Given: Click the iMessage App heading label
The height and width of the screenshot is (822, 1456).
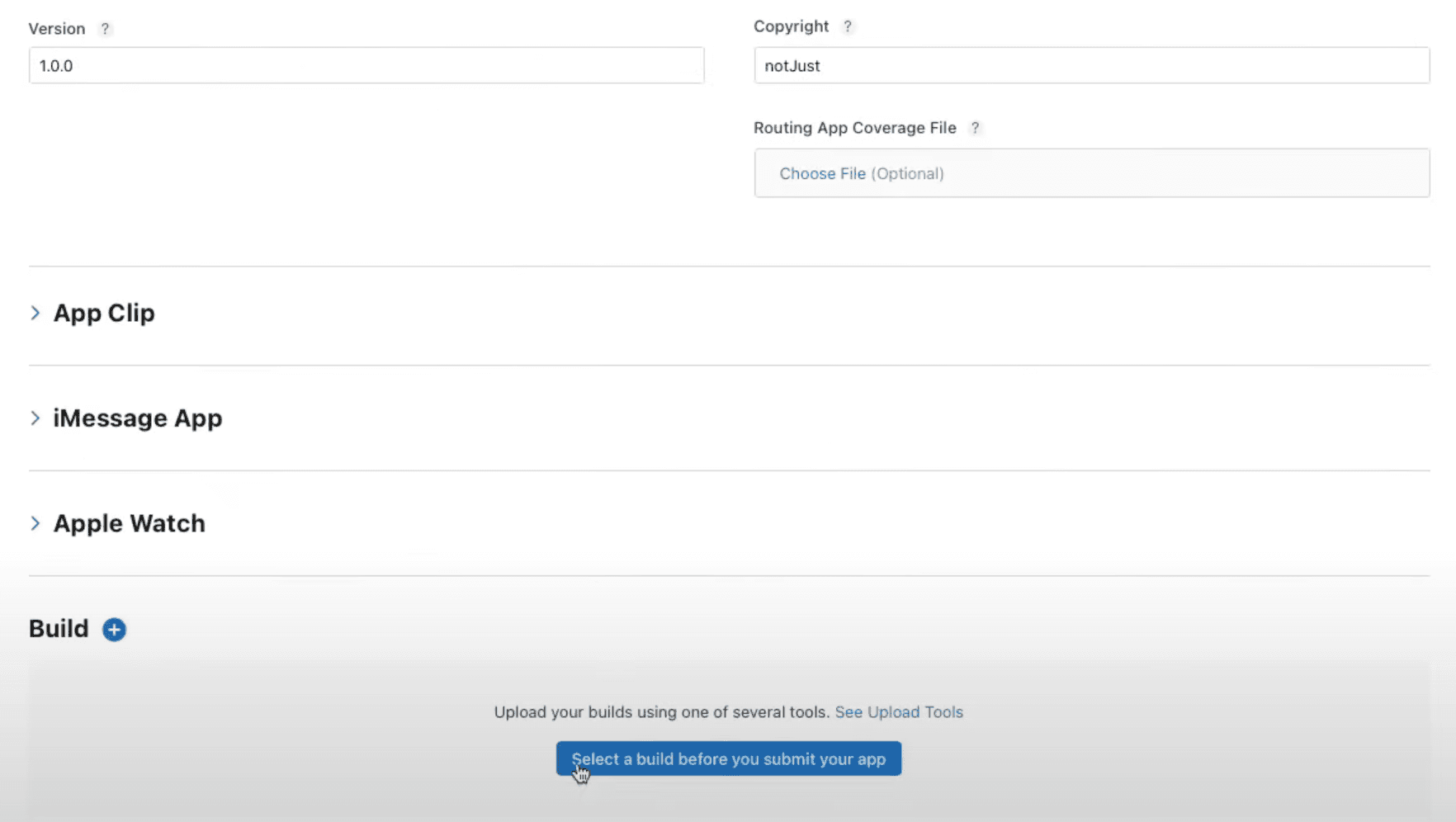Looking at the screenshot, I should tap(137, 418).
